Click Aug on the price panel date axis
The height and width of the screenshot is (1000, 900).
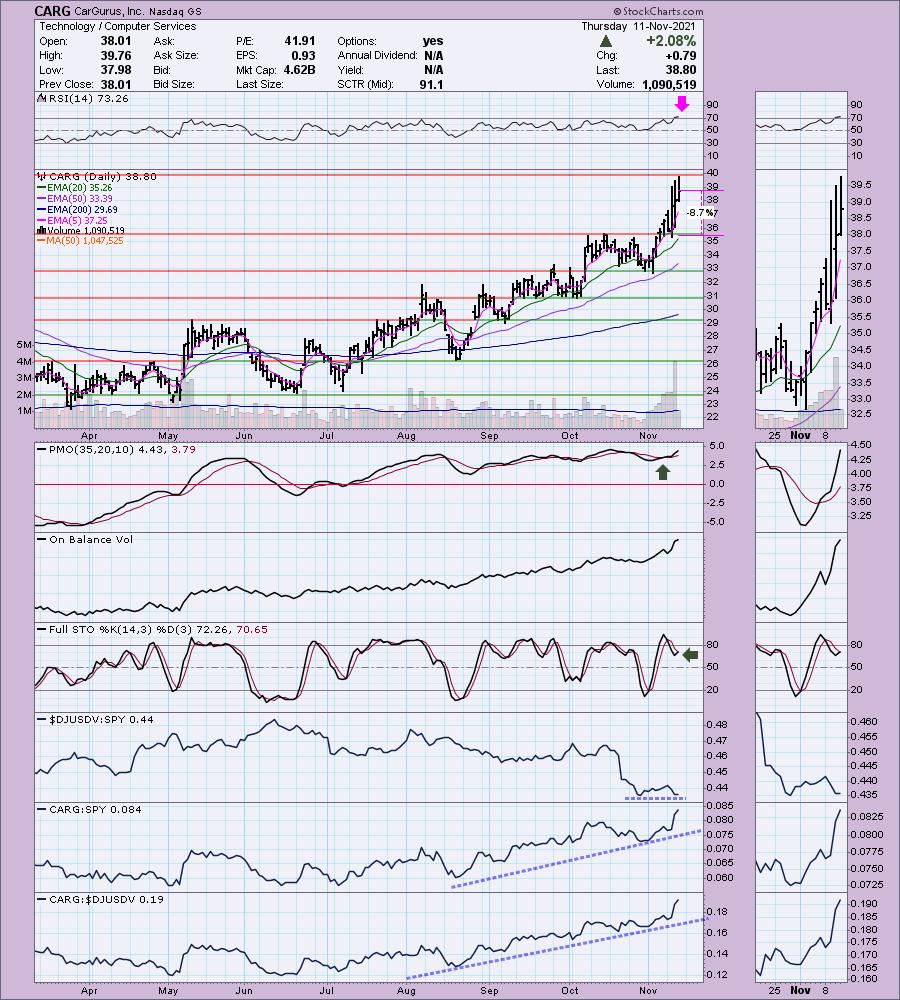406,436
